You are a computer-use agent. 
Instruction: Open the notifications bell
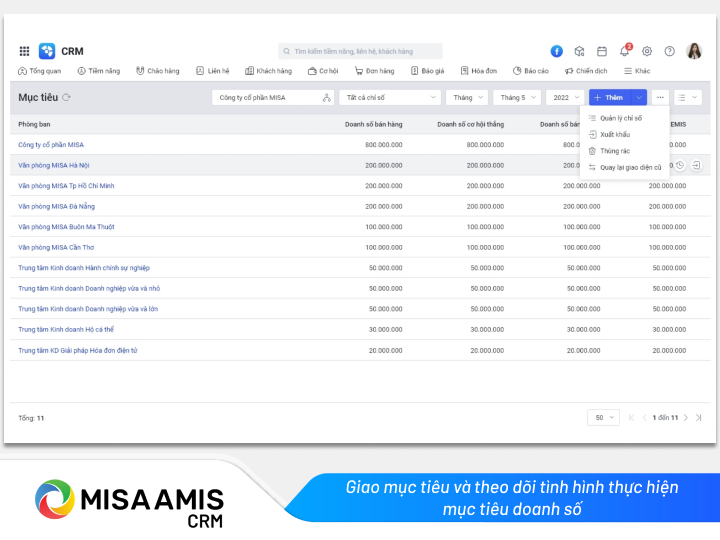[624, 51]
